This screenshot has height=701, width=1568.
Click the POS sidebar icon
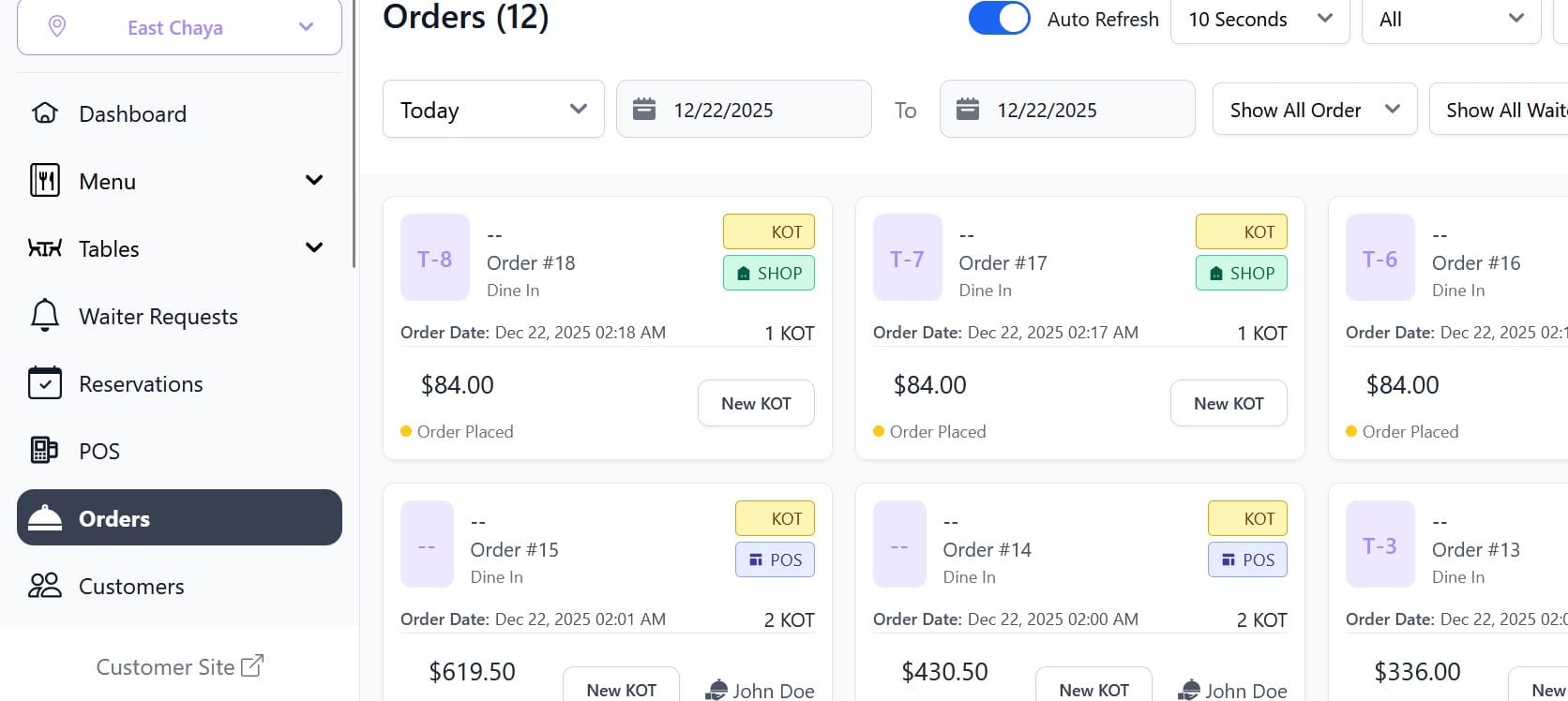[43, 451]
